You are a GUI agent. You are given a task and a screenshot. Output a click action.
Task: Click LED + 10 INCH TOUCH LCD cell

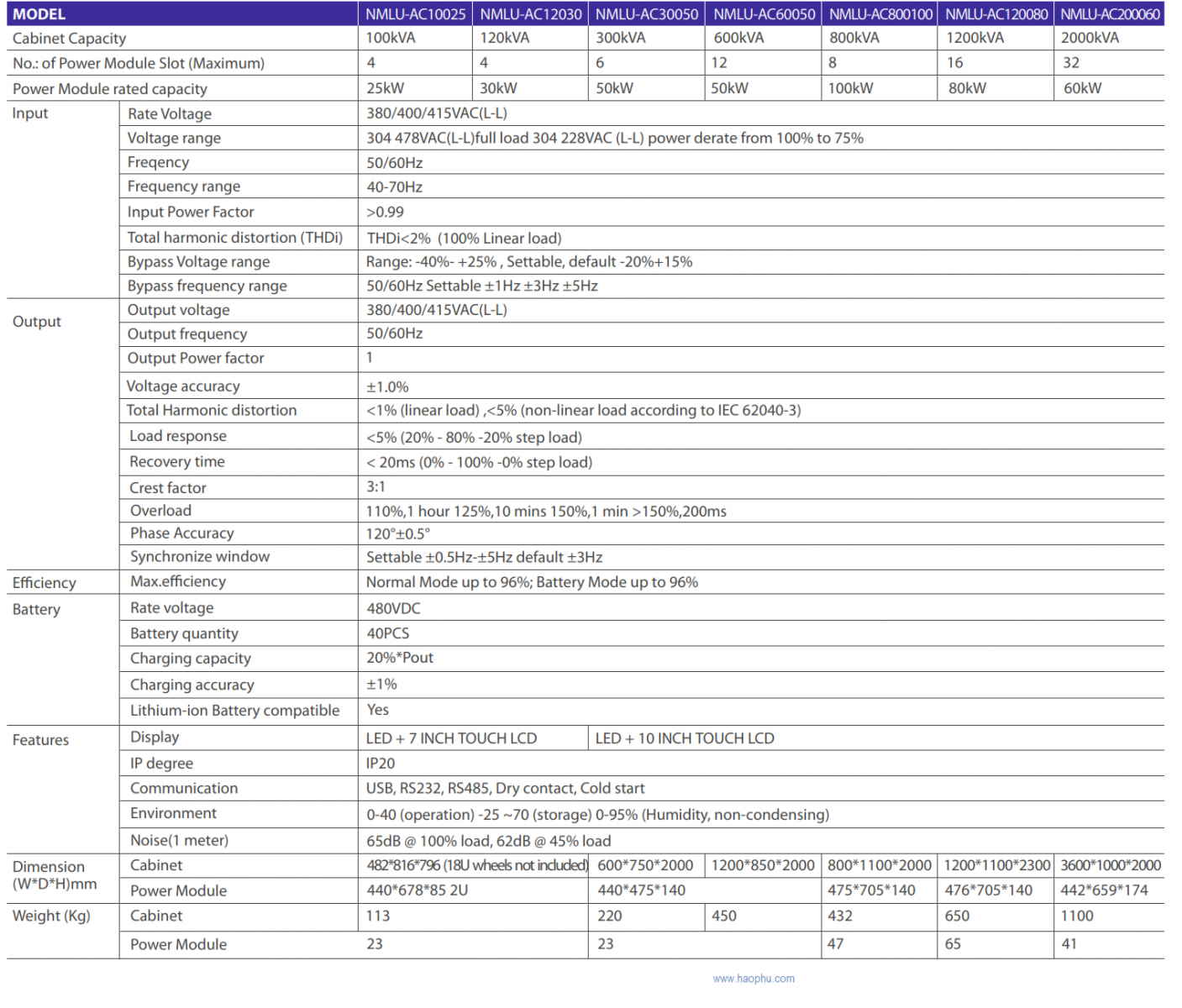click(x=685, y=739)
